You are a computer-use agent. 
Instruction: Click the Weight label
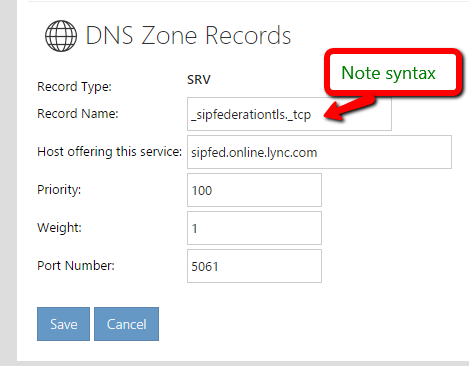[59, 228]
